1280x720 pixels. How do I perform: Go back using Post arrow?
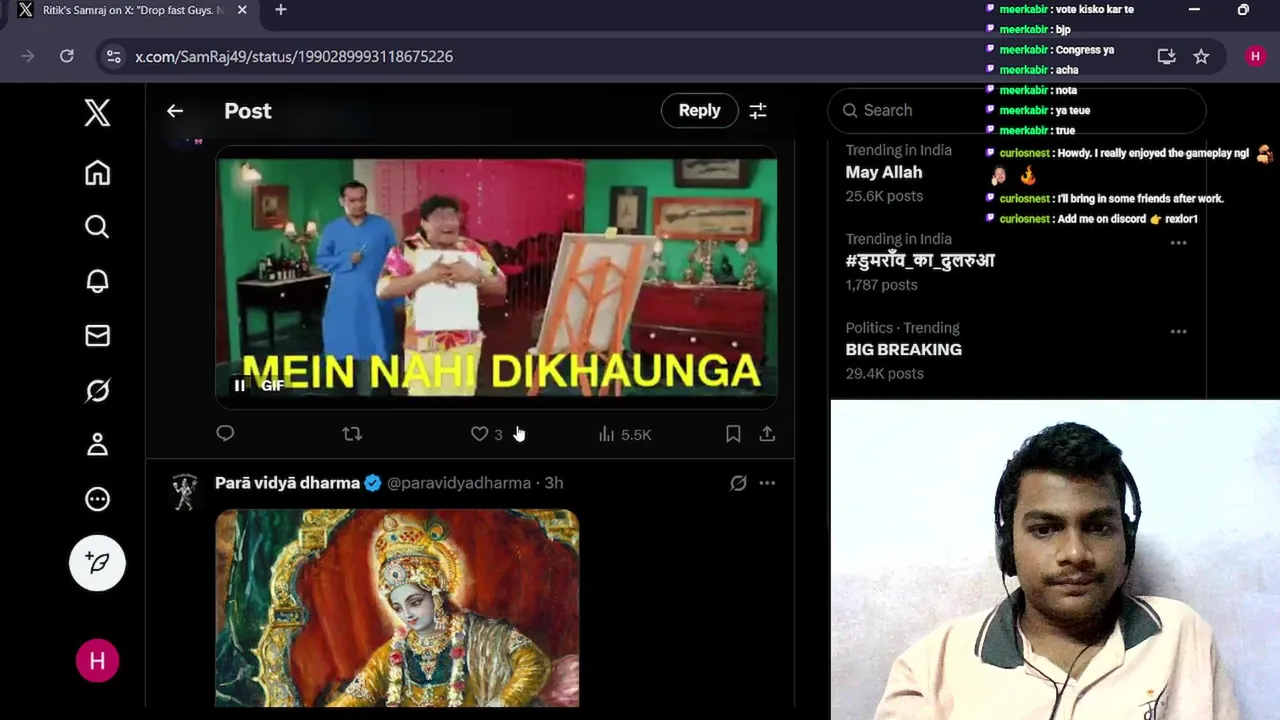point(175,111)
